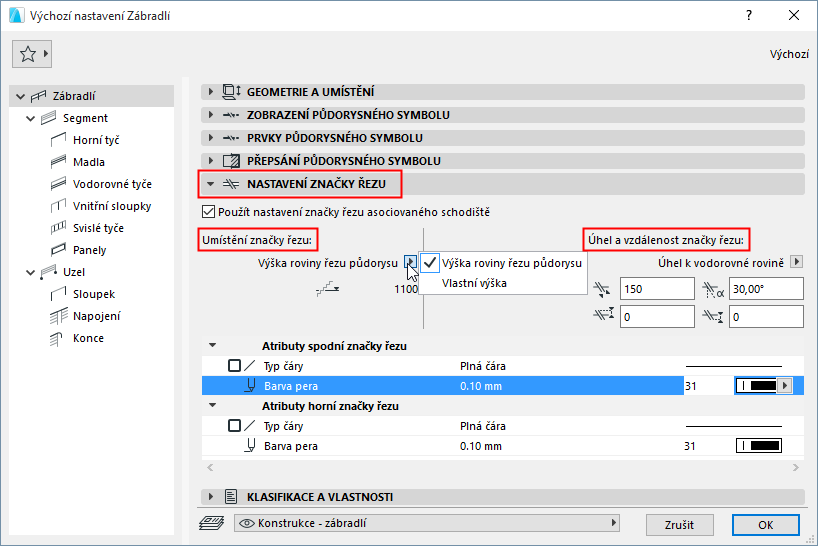Click pen icon in selected Barva pera row
Viewport: 818px width, 546px height.
250,386
